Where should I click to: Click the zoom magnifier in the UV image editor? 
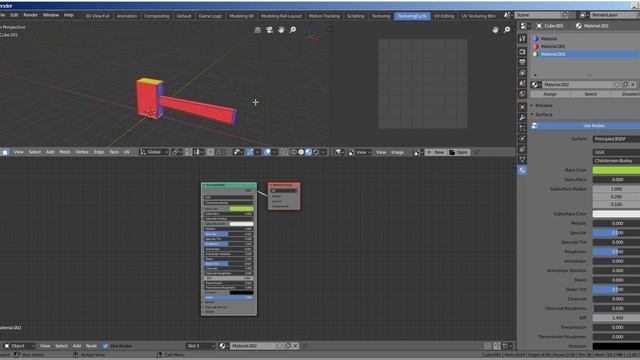point(507,30)
